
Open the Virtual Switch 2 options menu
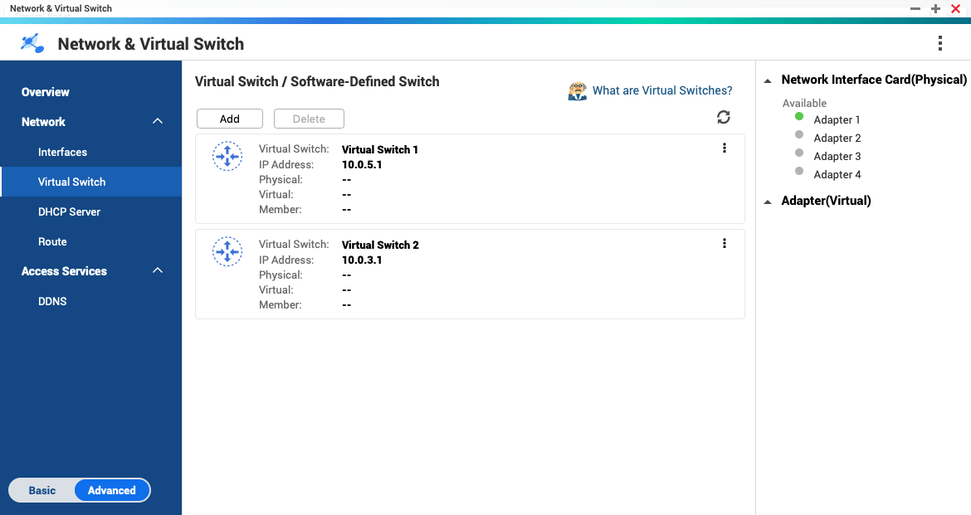point(724,243)
